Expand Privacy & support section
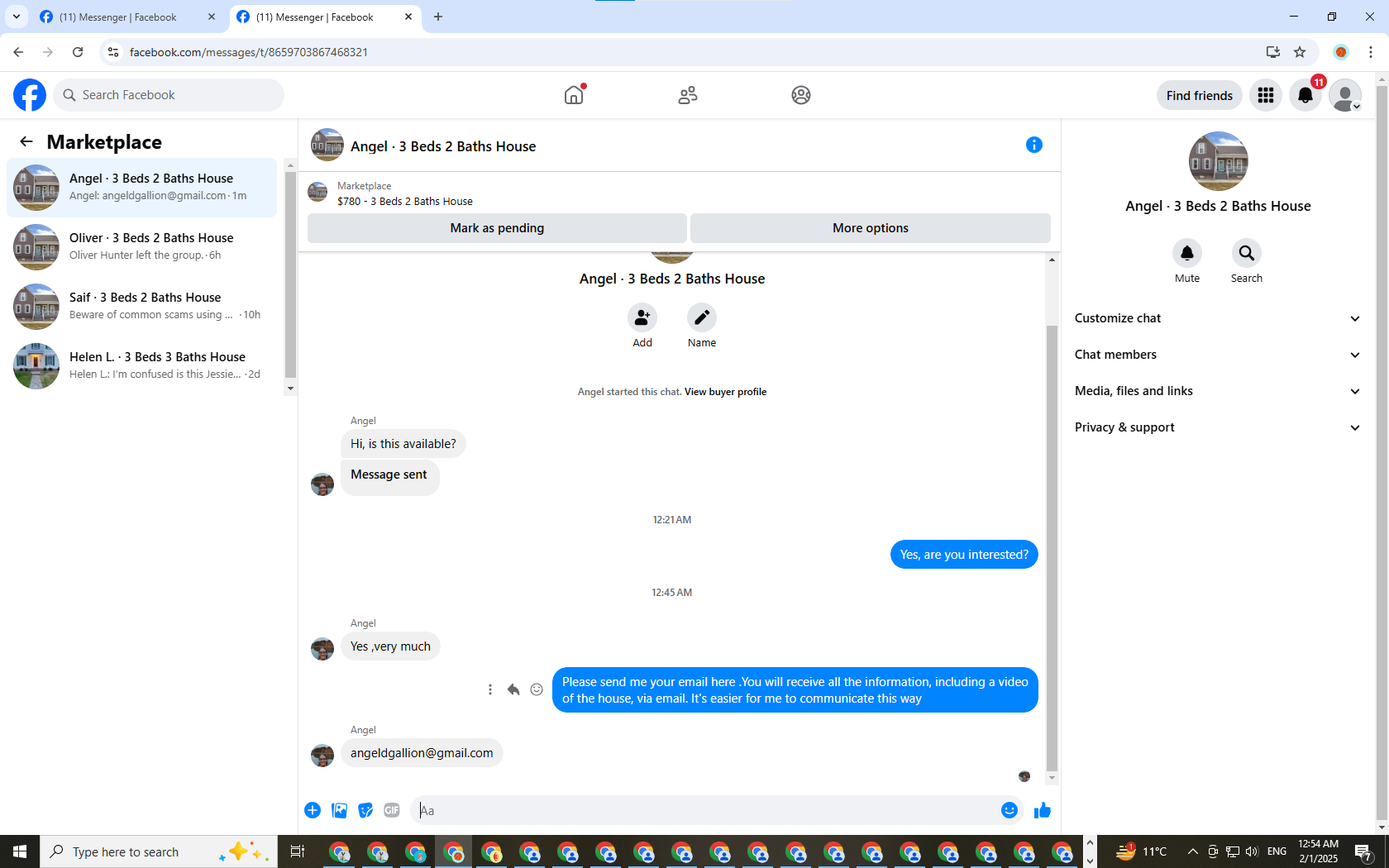 click(x=1218, y=427)
